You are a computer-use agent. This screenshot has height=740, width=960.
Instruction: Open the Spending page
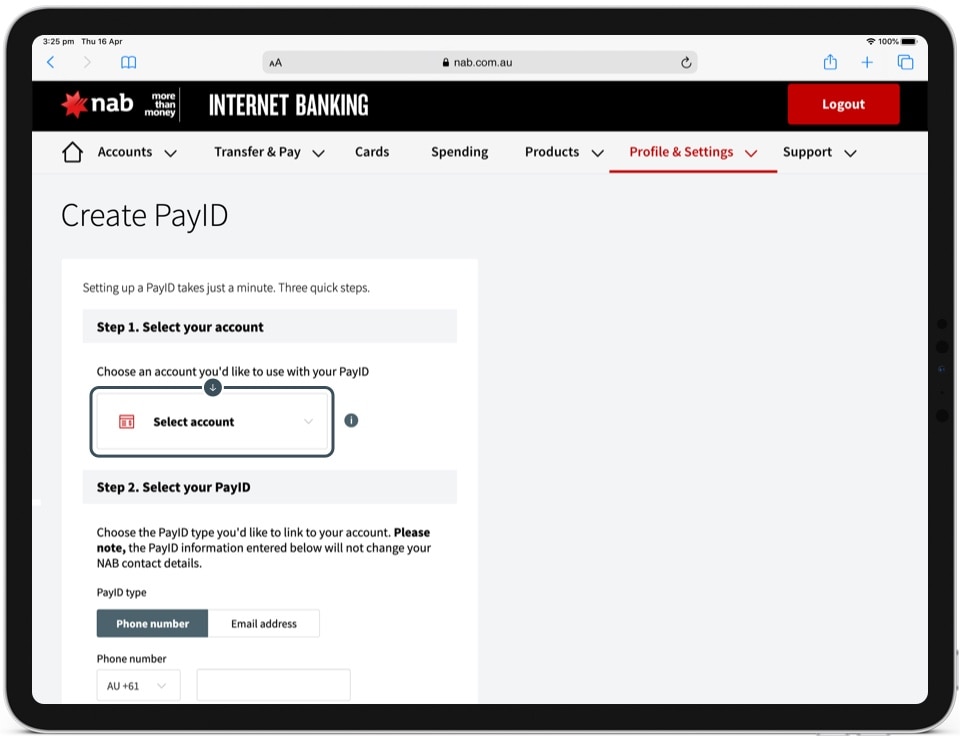click(459, 153)
